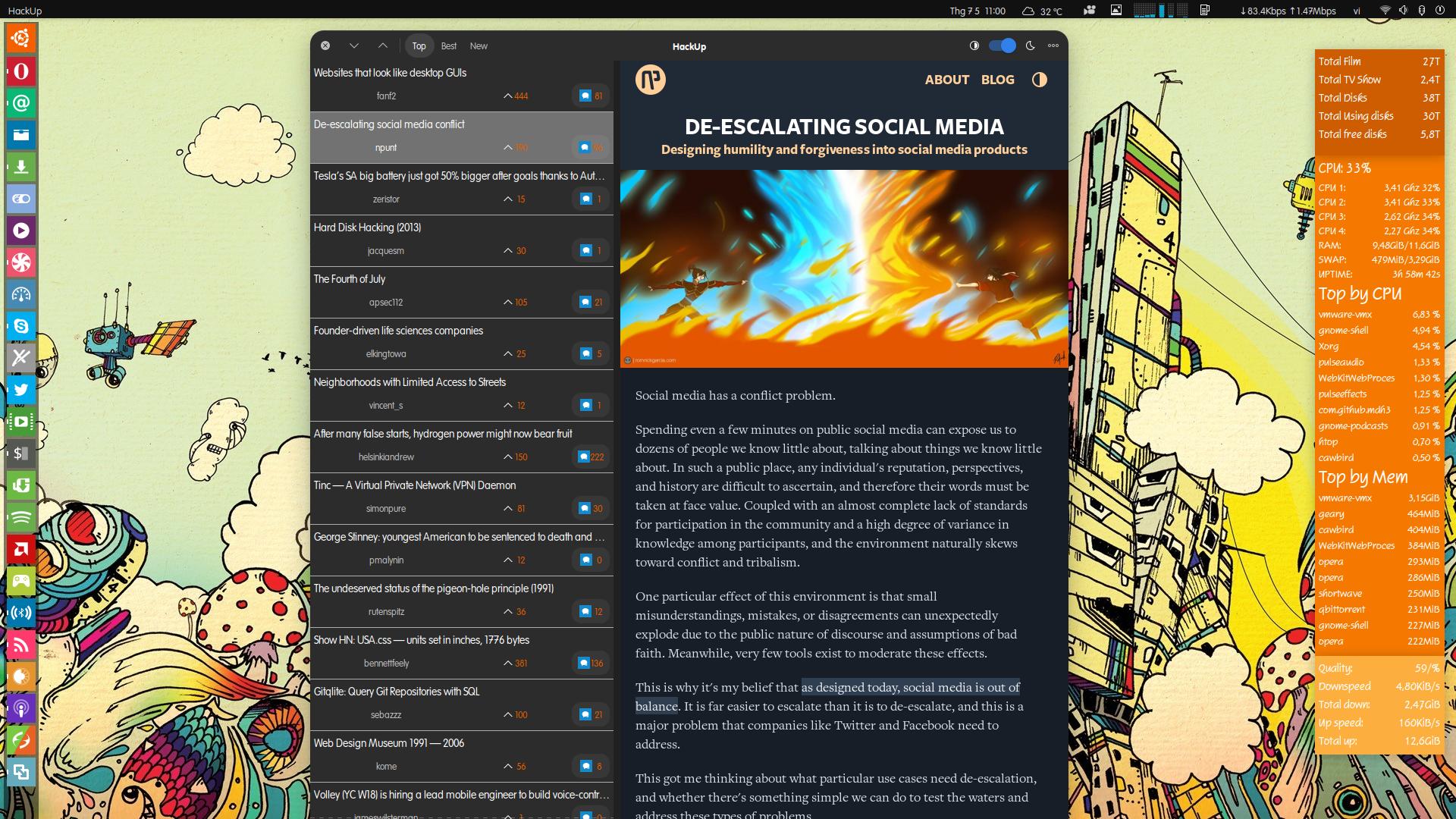
Task: Open the clock and calendar in top bar
Action: click(977, 11)
